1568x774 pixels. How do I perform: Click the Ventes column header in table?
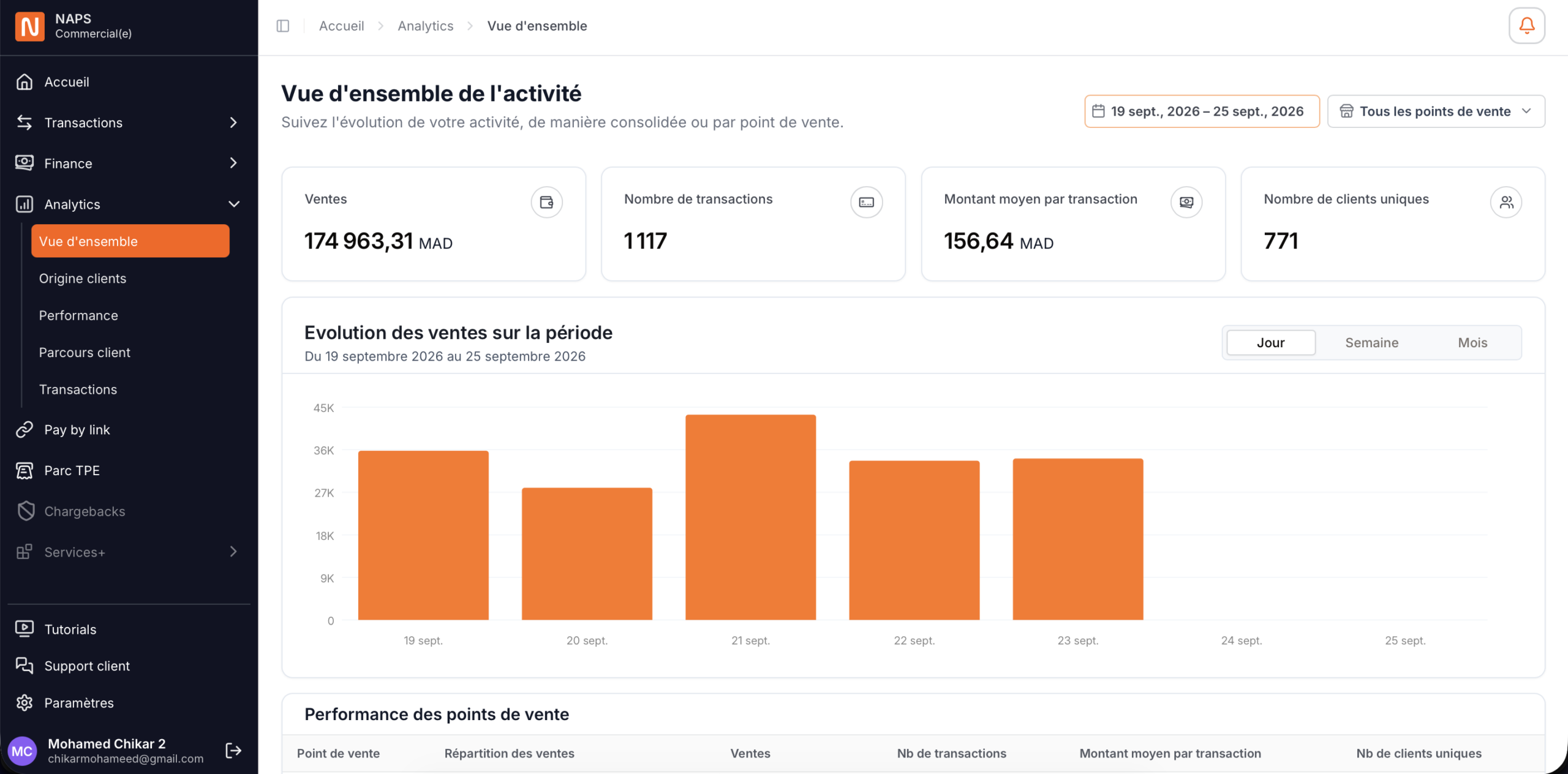(750, 753)
